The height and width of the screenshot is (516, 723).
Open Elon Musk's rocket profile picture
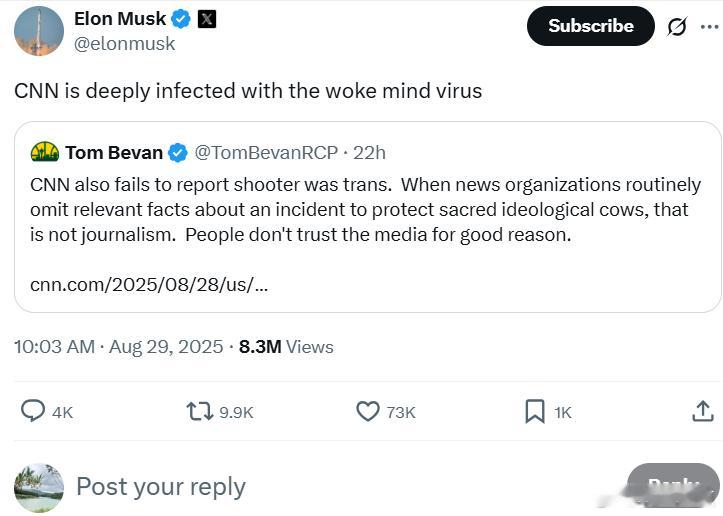(39, 31)
